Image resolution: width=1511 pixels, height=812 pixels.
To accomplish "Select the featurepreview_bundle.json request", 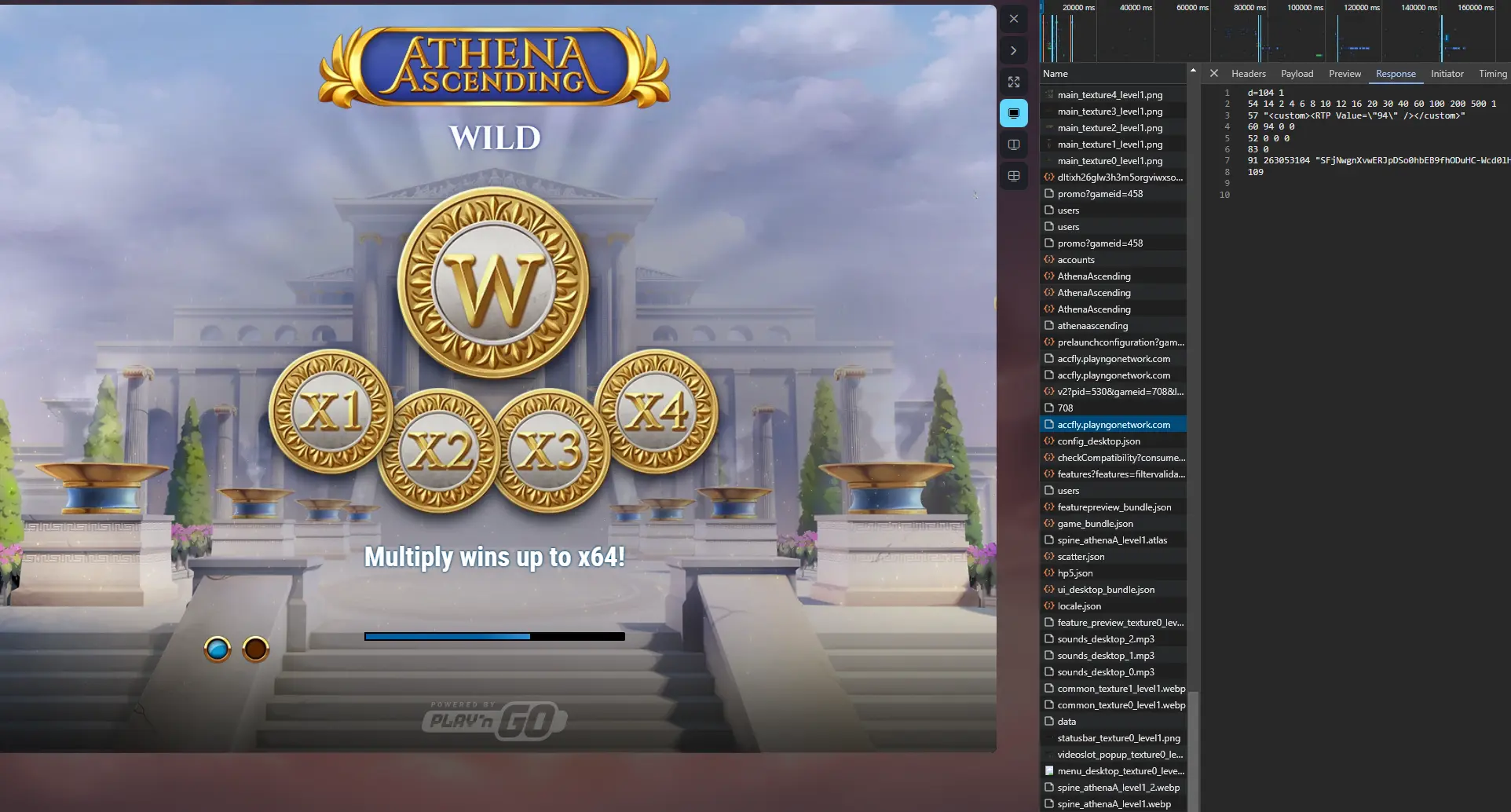I will click(1113, 507).
